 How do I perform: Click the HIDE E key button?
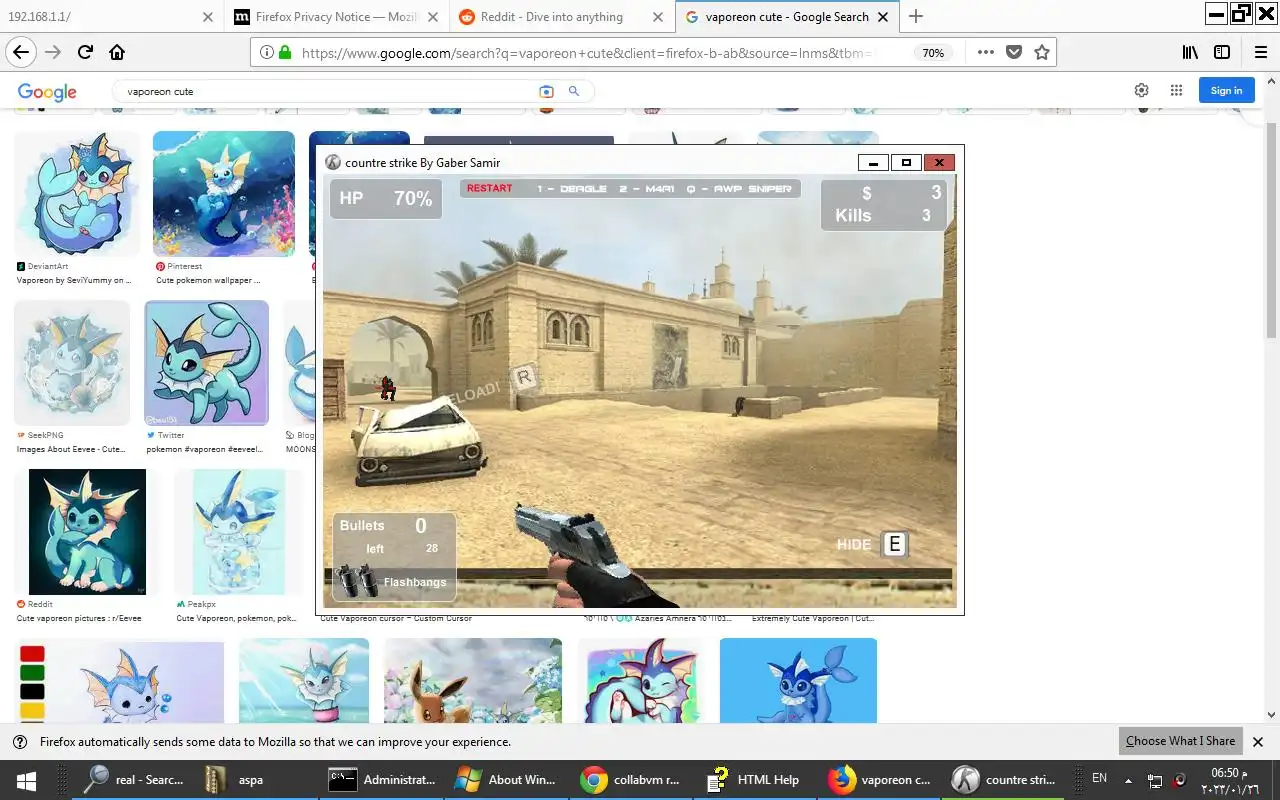(x=894, y=544)
